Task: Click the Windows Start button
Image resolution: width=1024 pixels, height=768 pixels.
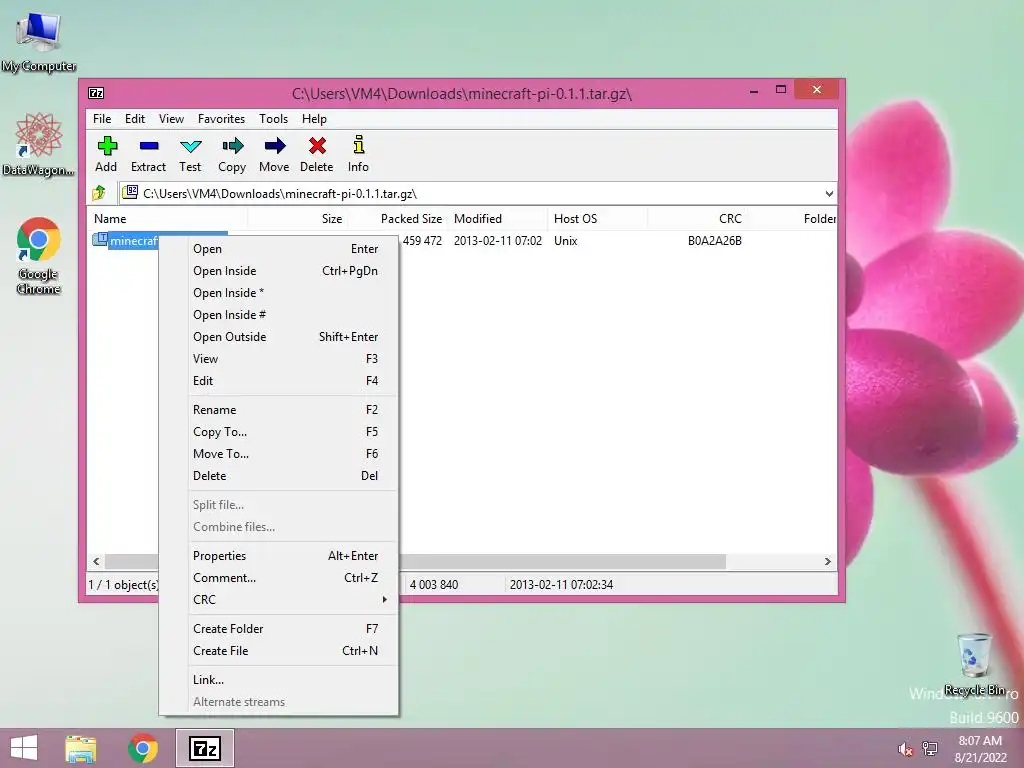Action: (x=24, y=748)
